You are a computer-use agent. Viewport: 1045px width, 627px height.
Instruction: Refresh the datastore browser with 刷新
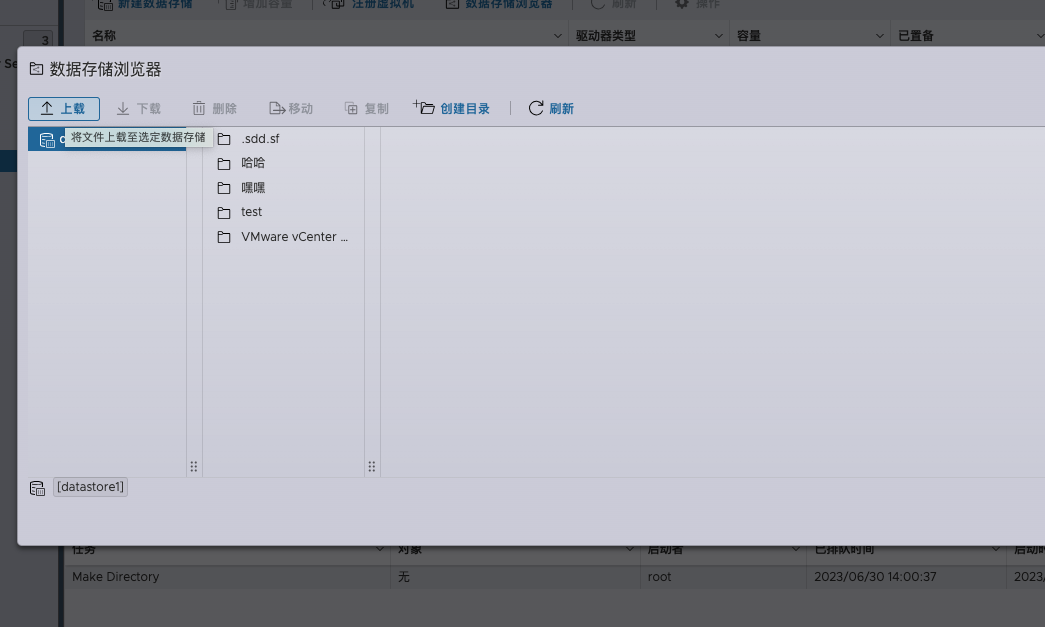pos(551,109)
